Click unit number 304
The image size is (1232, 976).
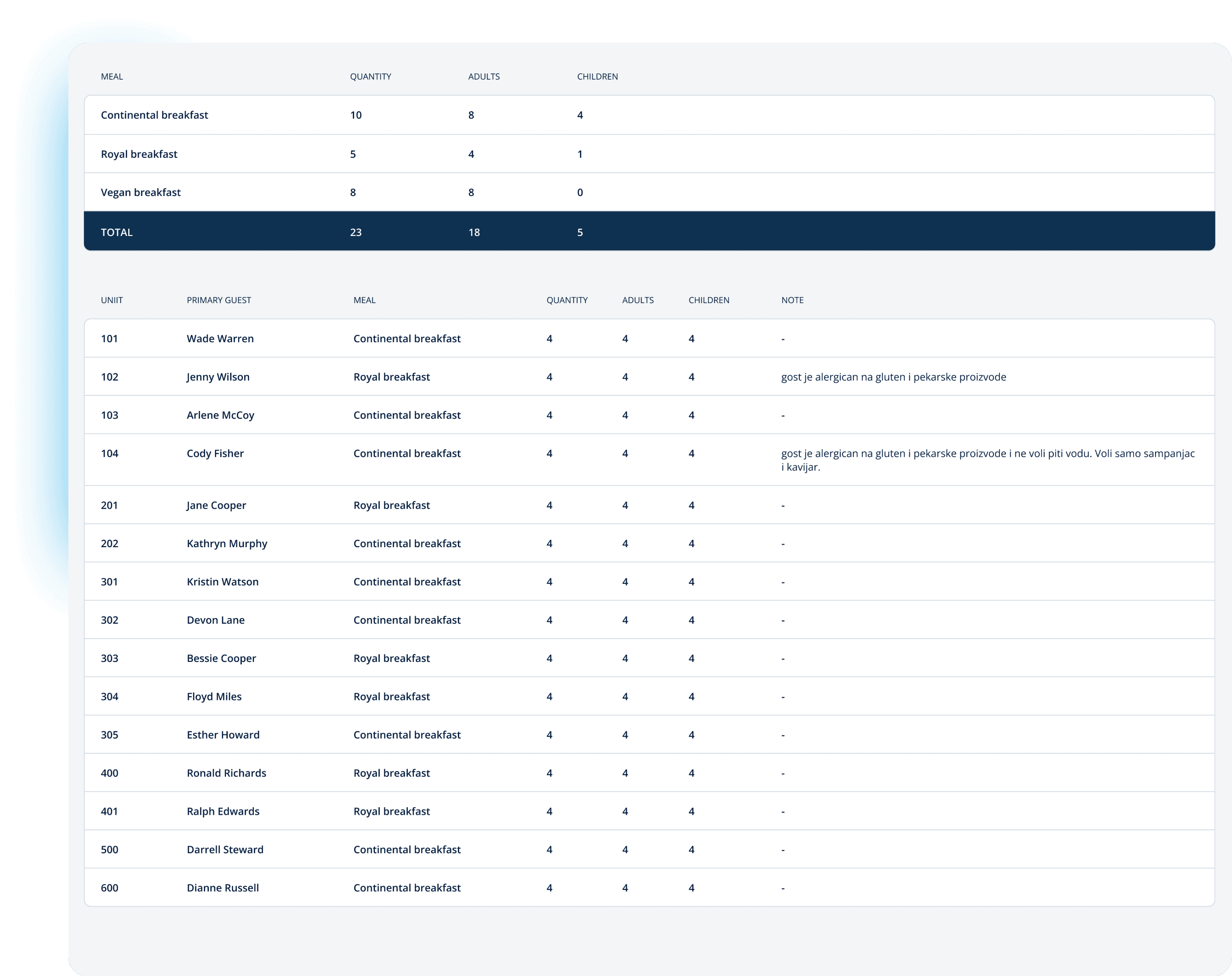click(109, 697)
